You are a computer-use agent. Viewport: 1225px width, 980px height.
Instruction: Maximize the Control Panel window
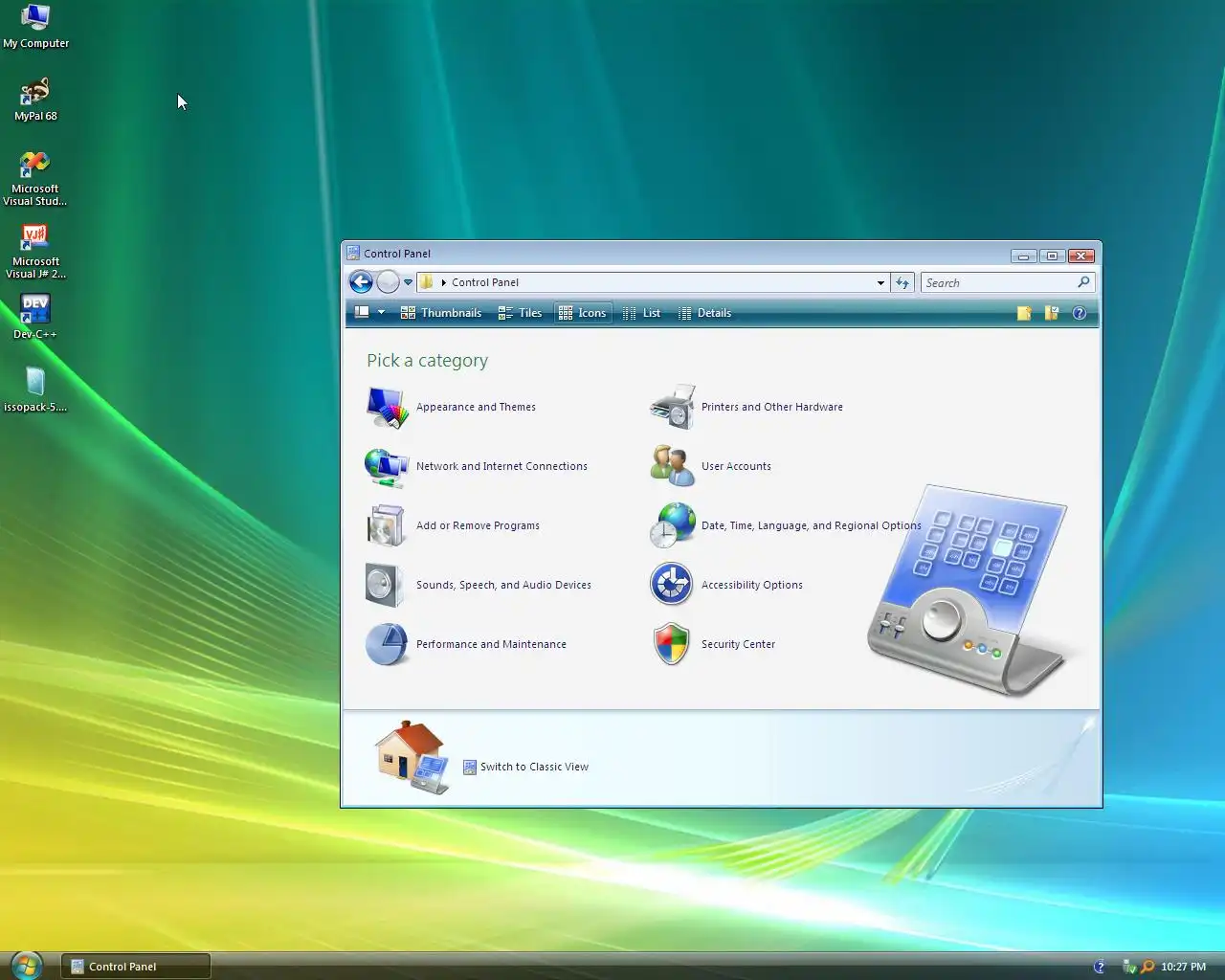coord(1052,256)
